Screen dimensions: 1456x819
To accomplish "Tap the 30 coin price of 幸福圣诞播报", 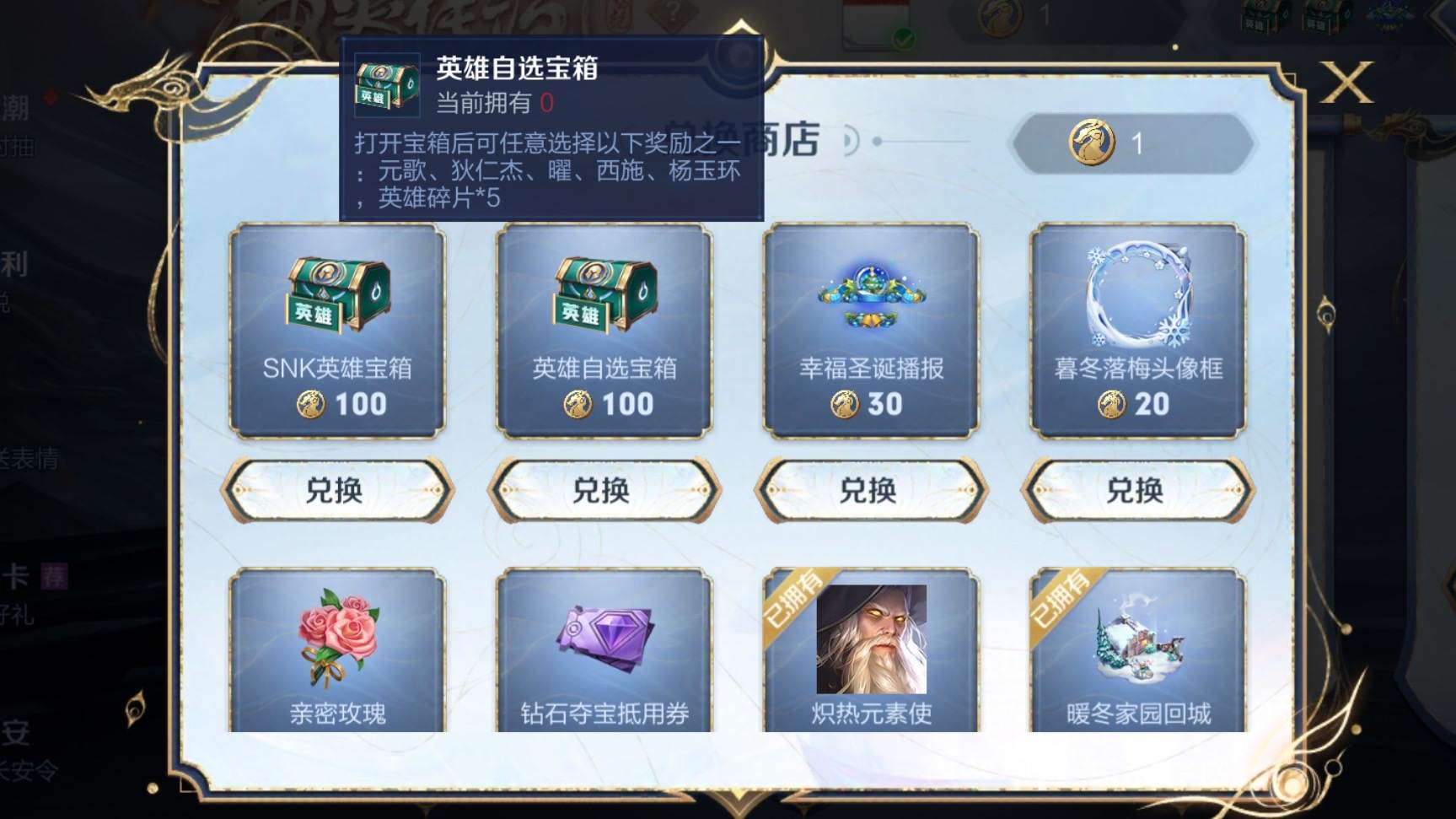I will click(x=867, y=405).
